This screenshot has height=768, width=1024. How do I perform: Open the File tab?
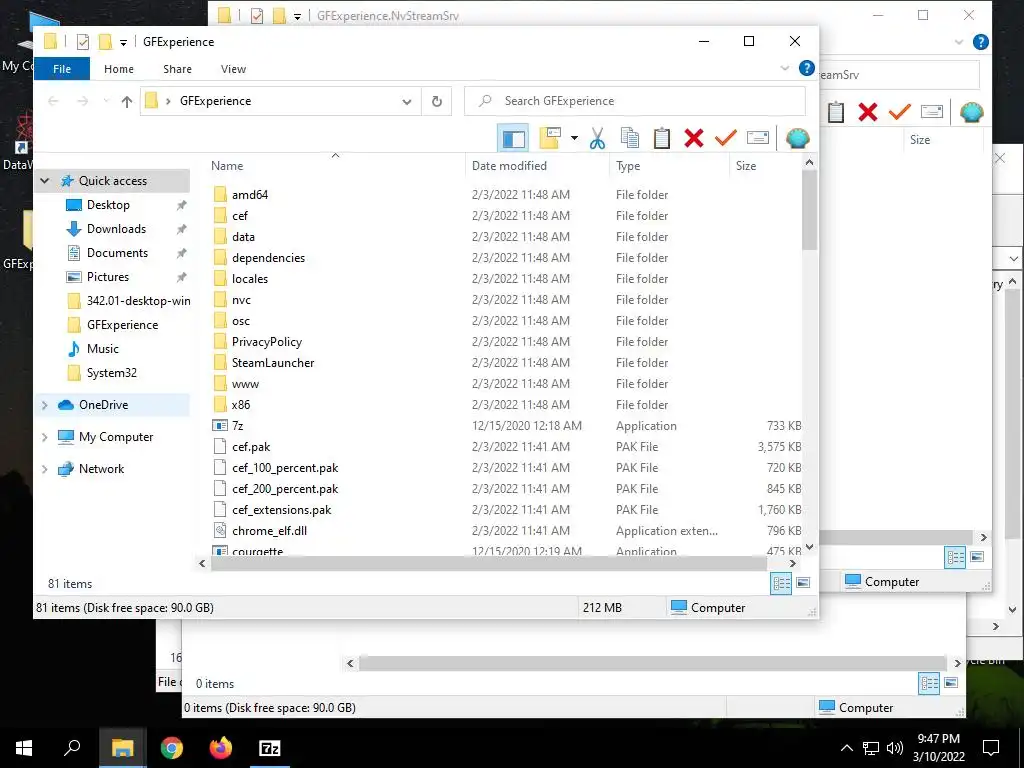point(62,69)
